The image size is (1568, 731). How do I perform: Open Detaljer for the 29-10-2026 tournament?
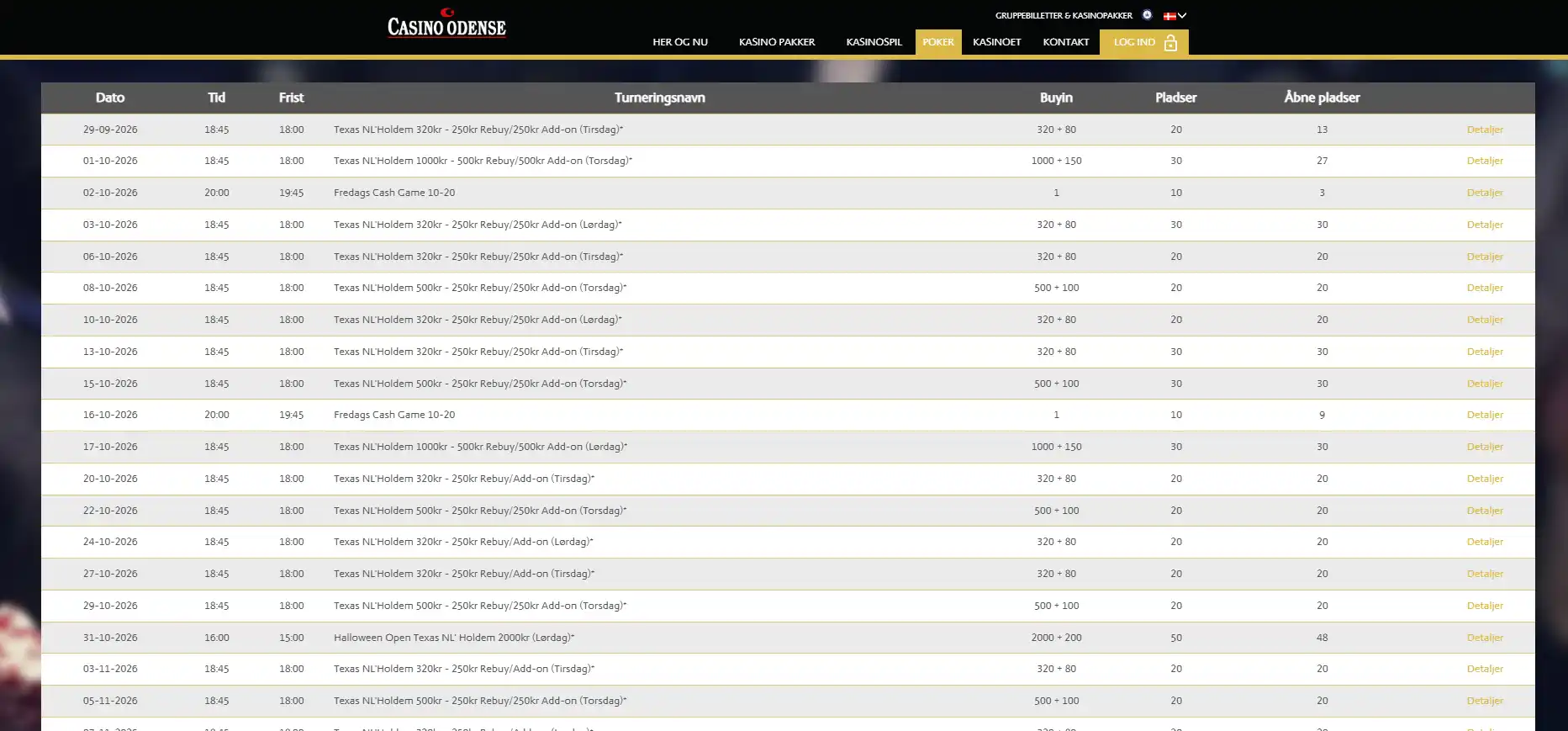(1486, 606)
